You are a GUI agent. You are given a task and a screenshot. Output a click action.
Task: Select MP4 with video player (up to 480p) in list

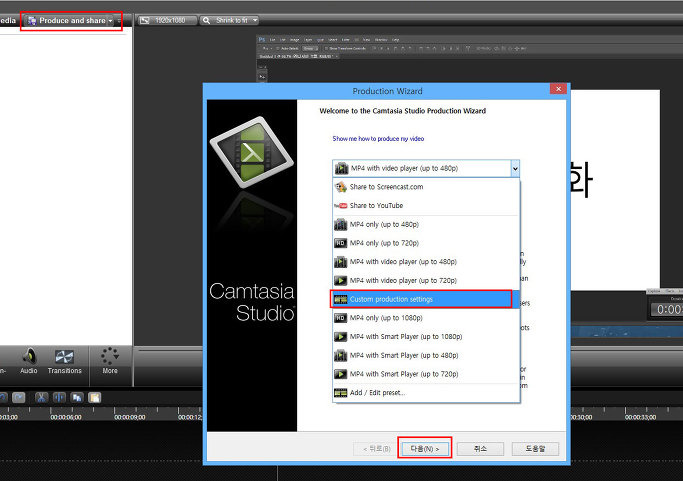(x=426, y=262)
